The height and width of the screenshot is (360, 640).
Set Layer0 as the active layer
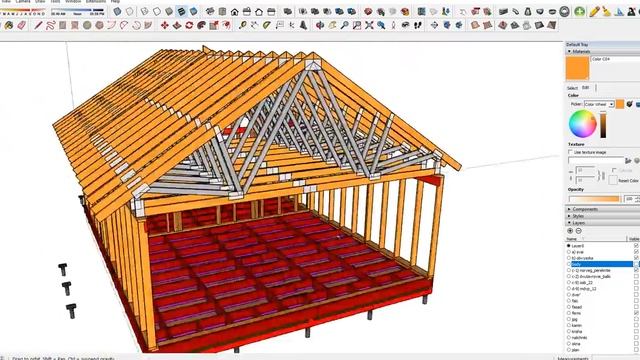click(x=569, y=246)
